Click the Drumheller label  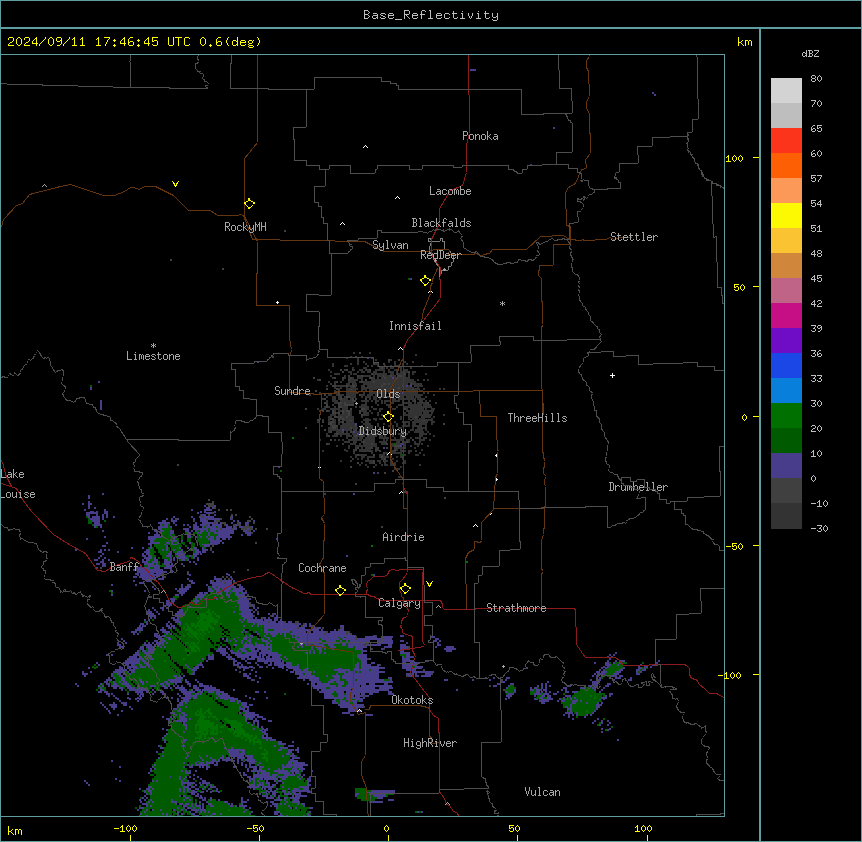[x=638, y=487]
